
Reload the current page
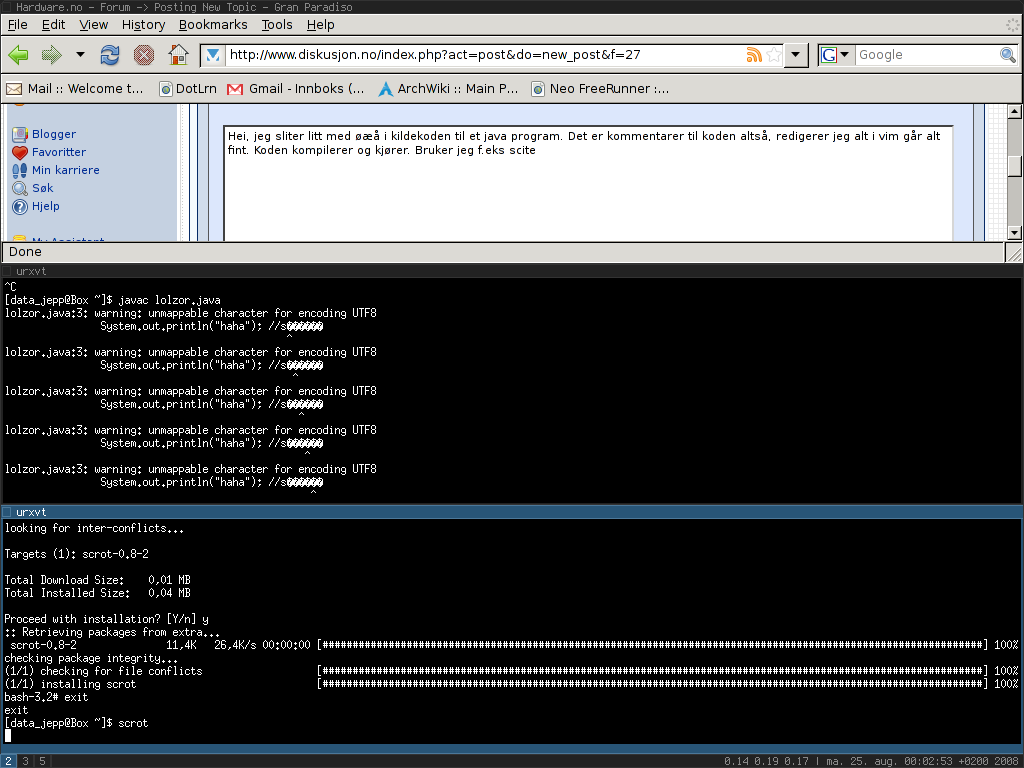[x=110, y=55]
